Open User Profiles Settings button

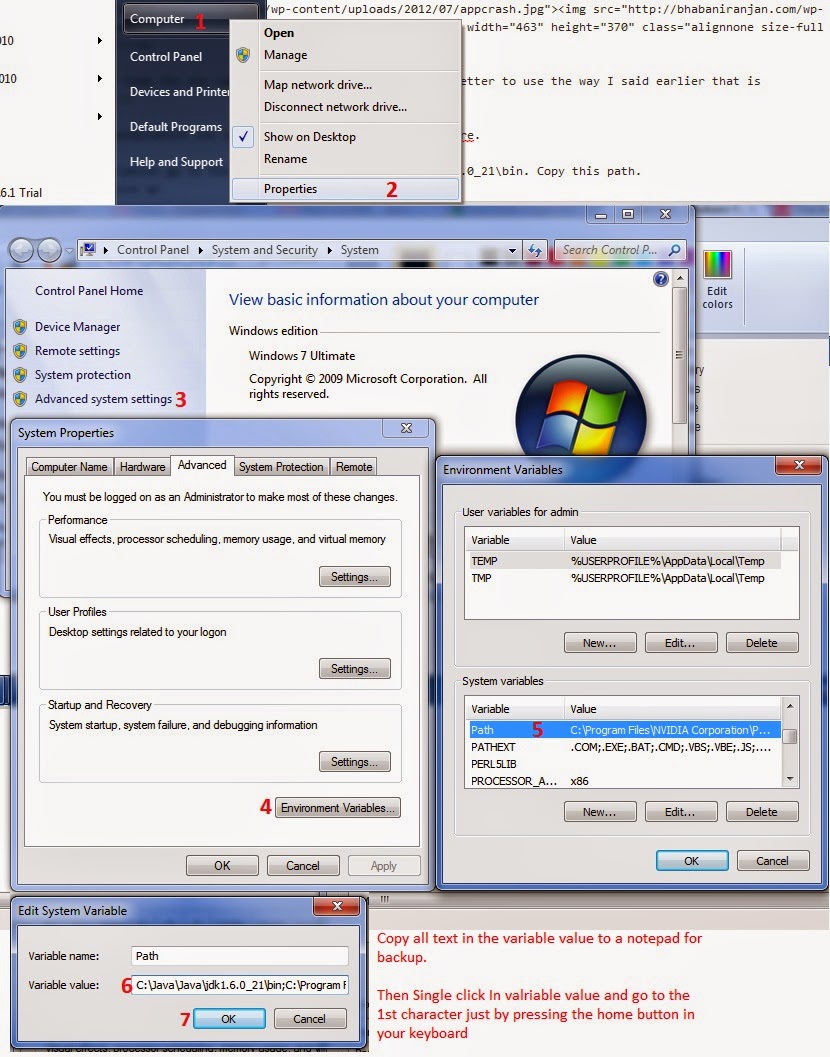coord(355,669)
